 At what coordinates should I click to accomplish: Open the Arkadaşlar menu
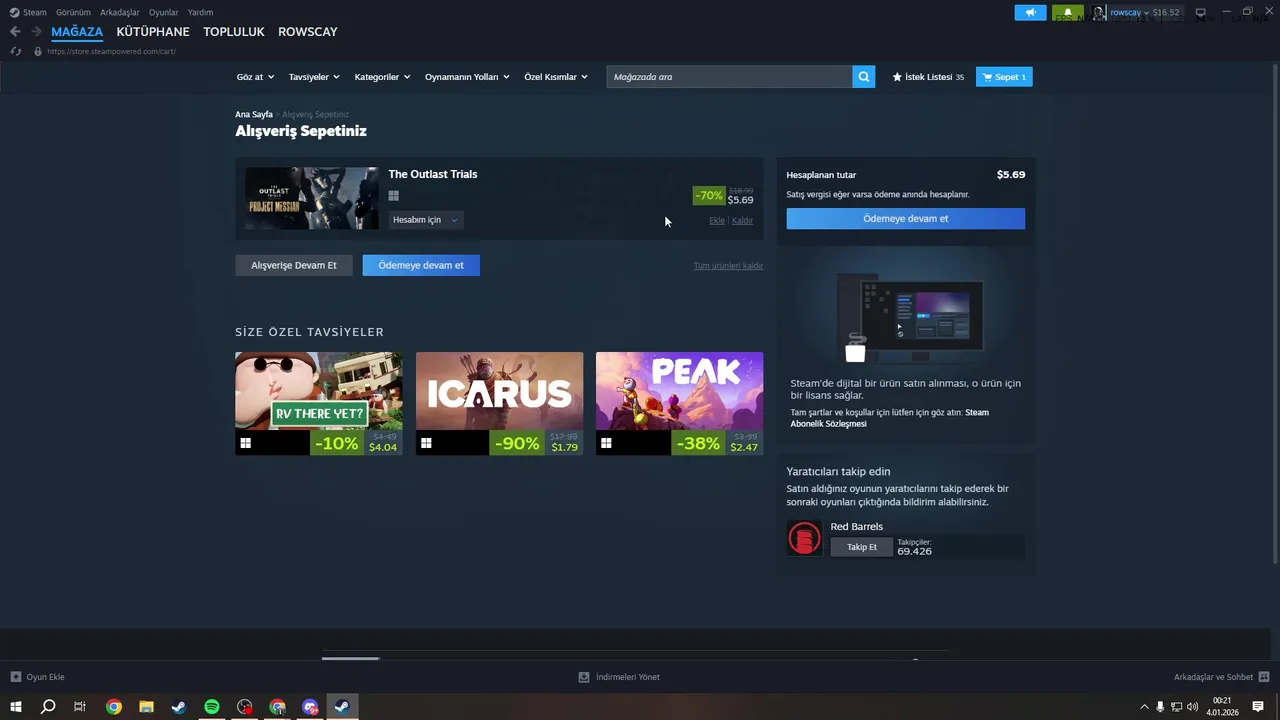[120, 12]
